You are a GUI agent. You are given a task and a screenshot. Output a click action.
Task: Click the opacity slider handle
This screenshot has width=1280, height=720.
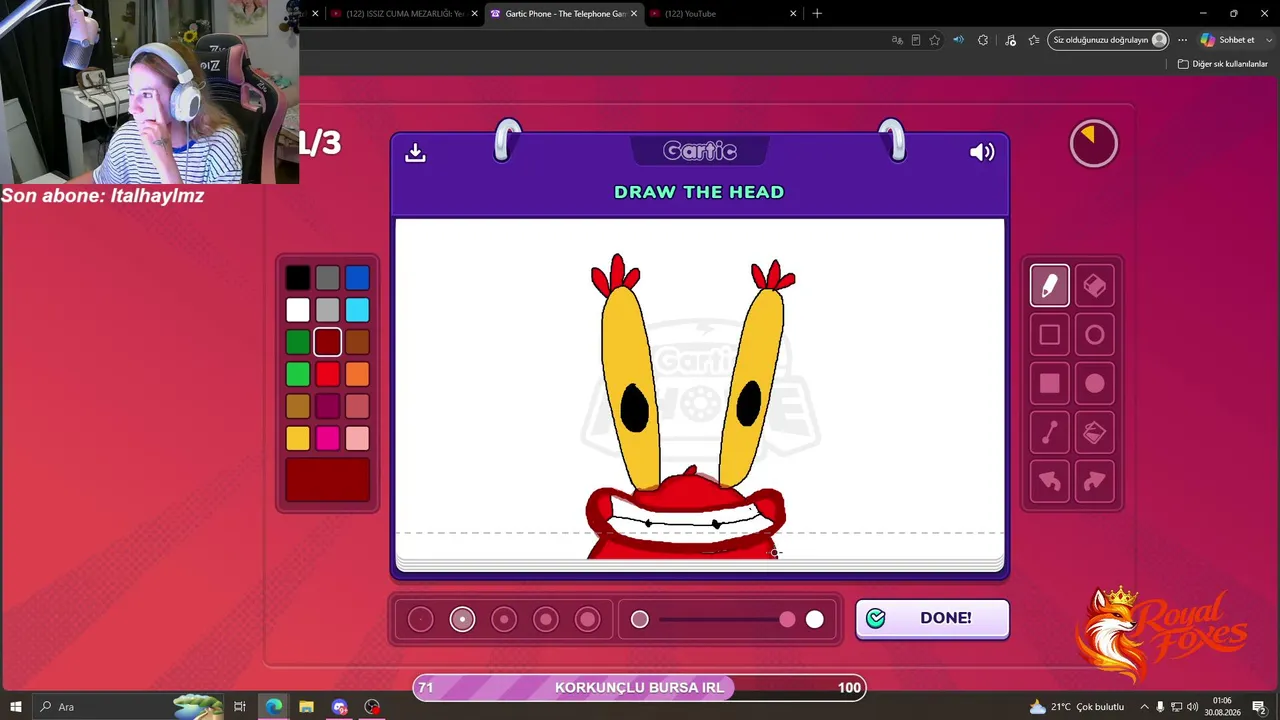click(x=788, y=620)
